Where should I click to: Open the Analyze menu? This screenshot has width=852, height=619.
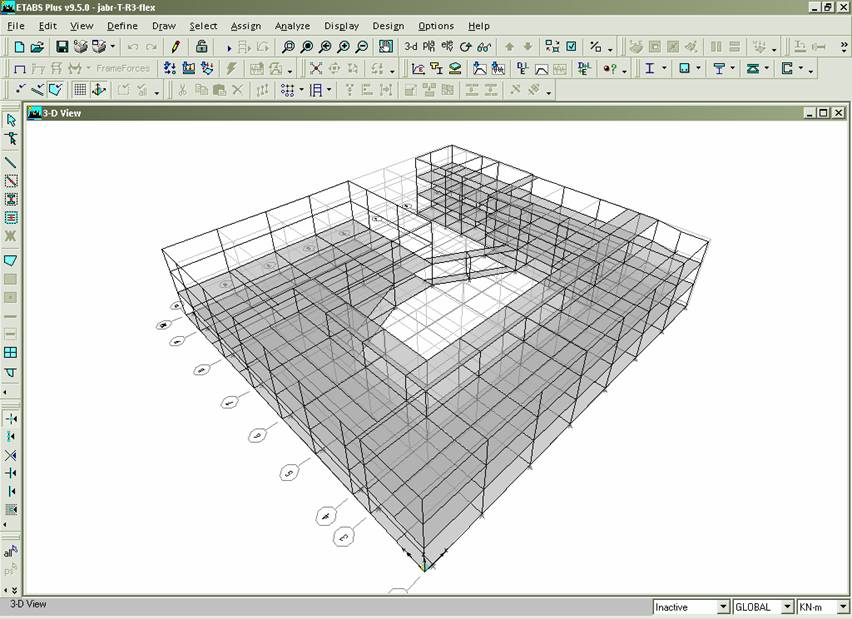coord(292,26)
